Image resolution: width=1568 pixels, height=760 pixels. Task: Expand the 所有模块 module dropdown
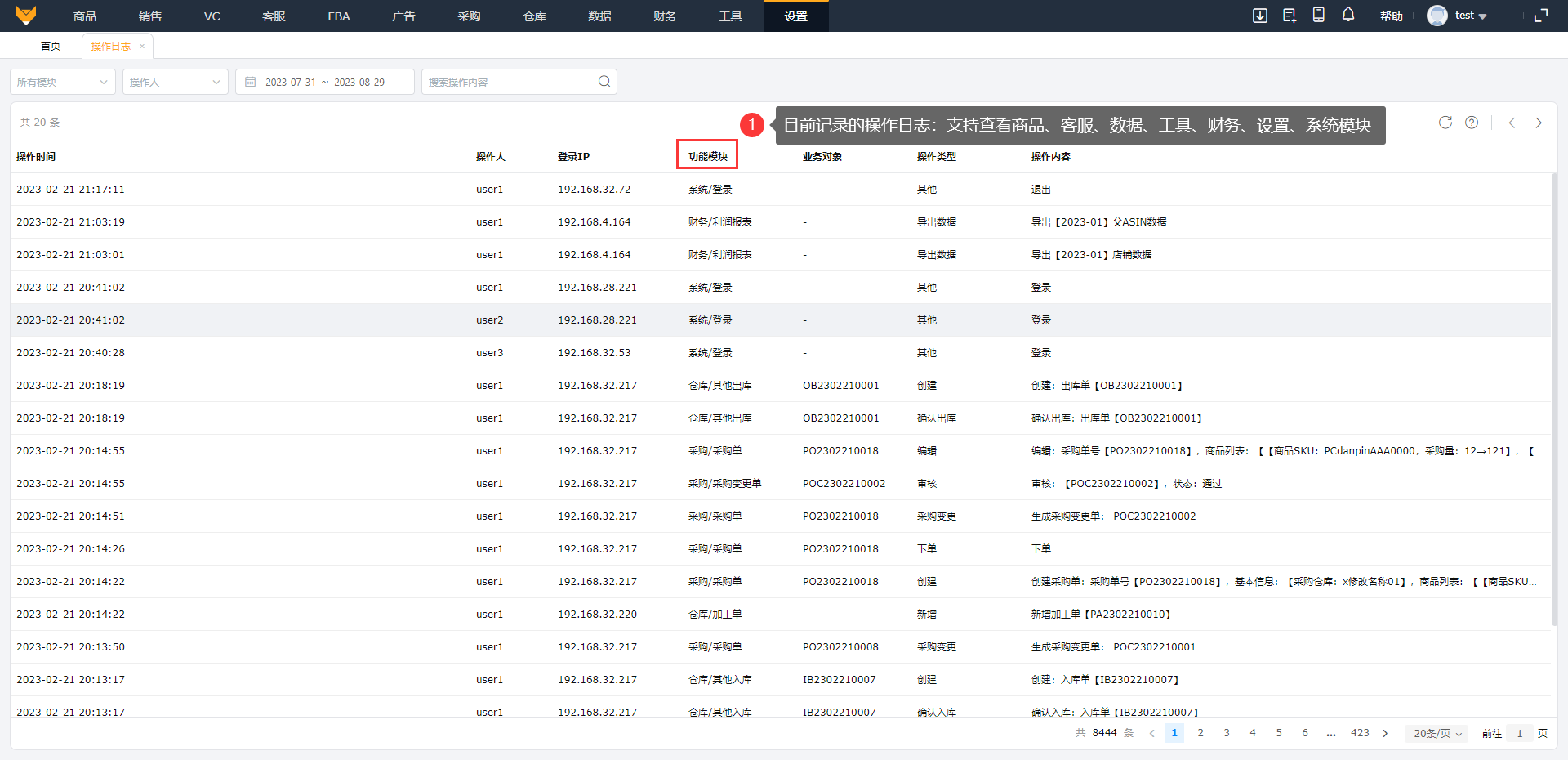[63, 82]
